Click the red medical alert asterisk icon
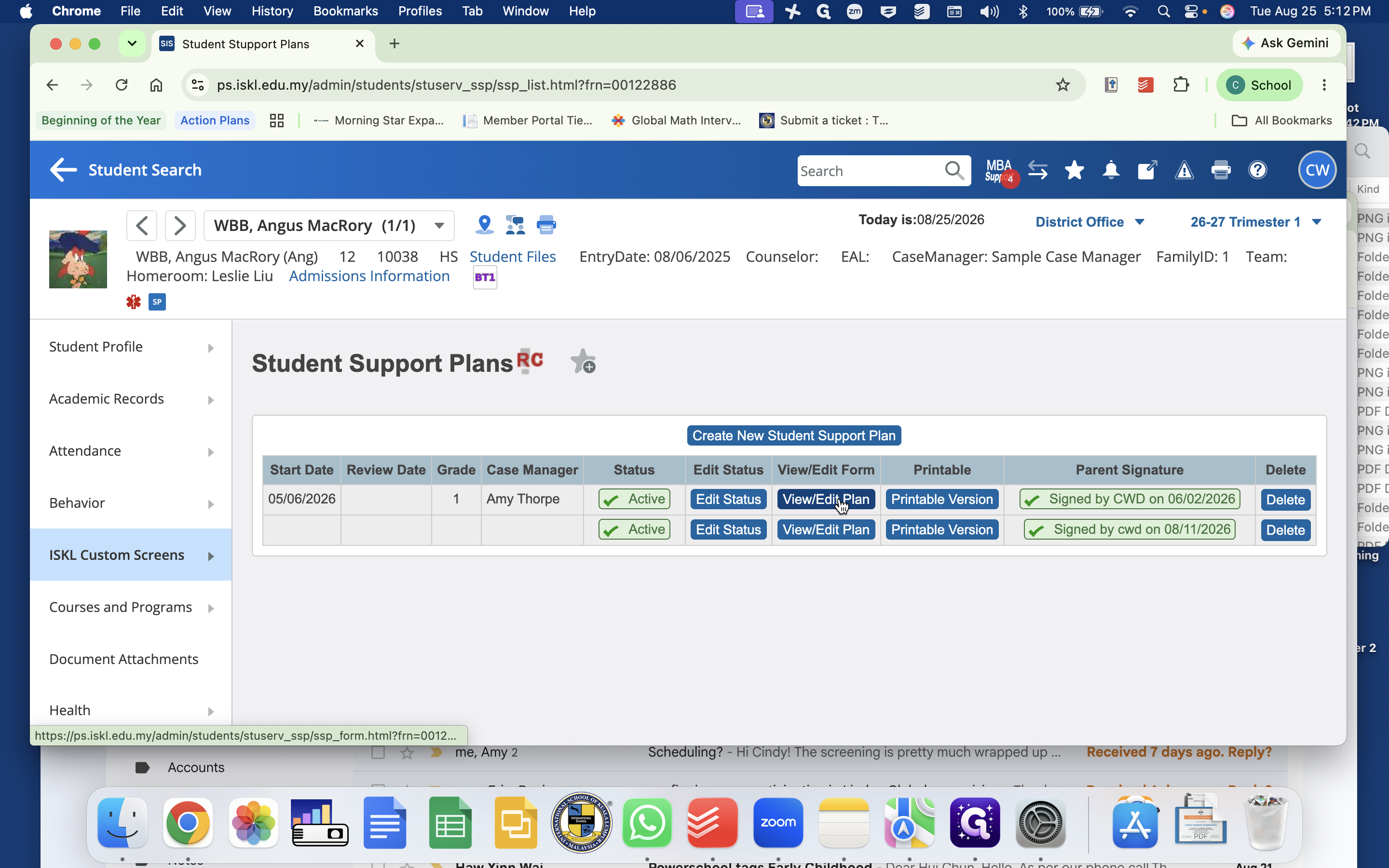1389x868 pixels. click(134, 301)
